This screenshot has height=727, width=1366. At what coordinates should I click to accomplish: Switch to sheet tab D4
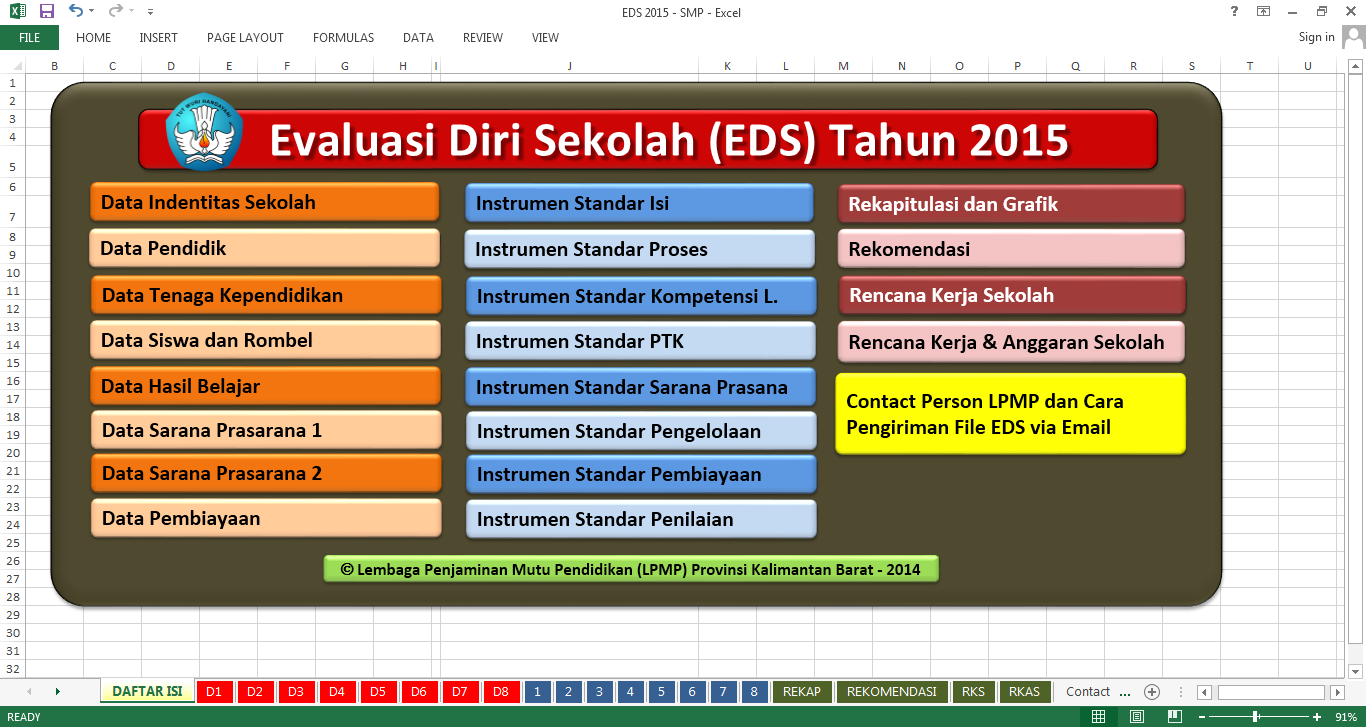coord(337,692)
